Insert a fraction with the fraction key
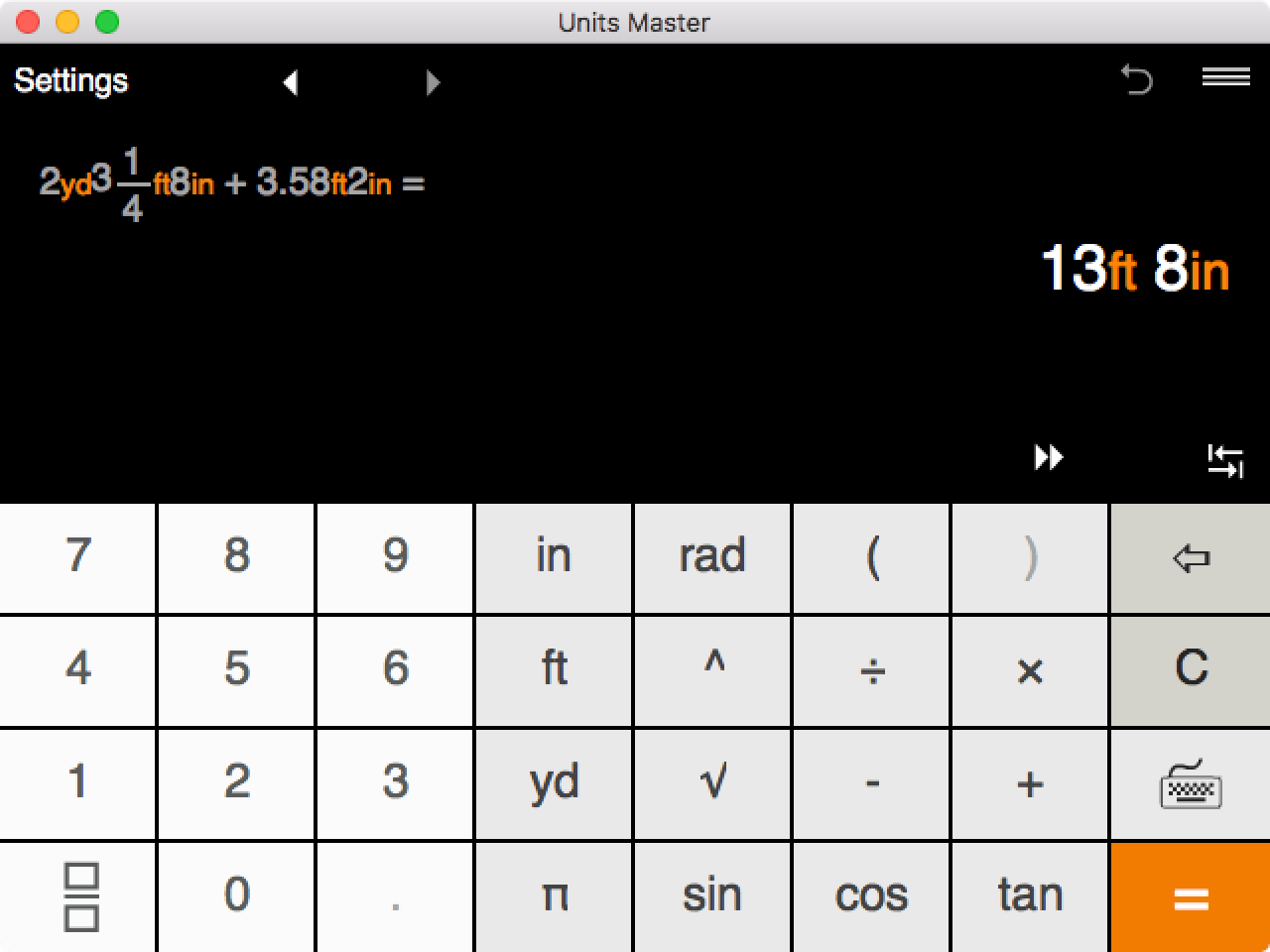This screenshot has width=1270, height=952. (77, 897)
